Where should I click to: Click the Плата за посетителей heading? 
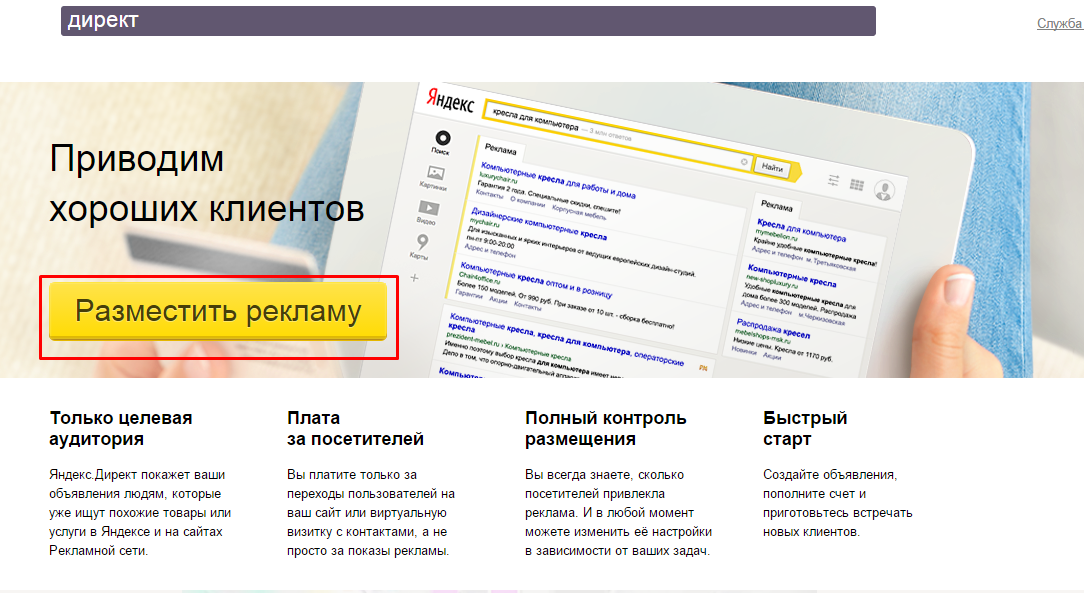(355, 429)
